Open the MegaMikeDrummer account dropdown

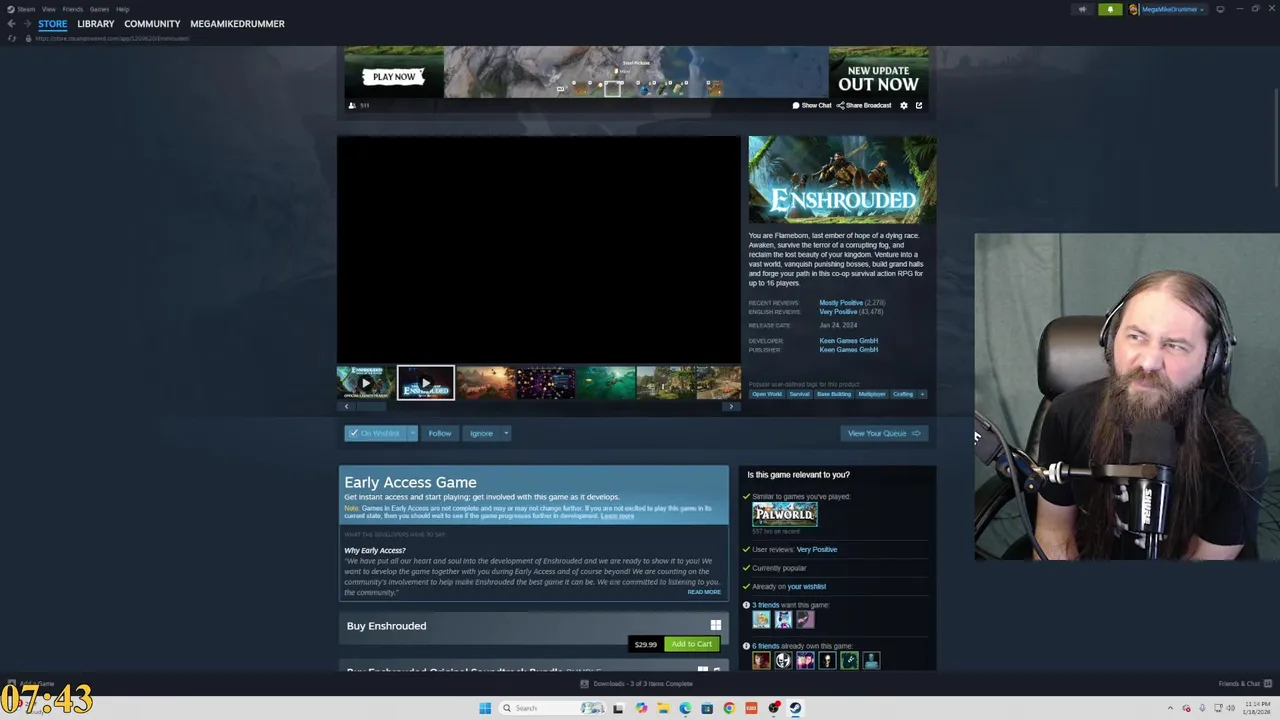coord(1167,9)
